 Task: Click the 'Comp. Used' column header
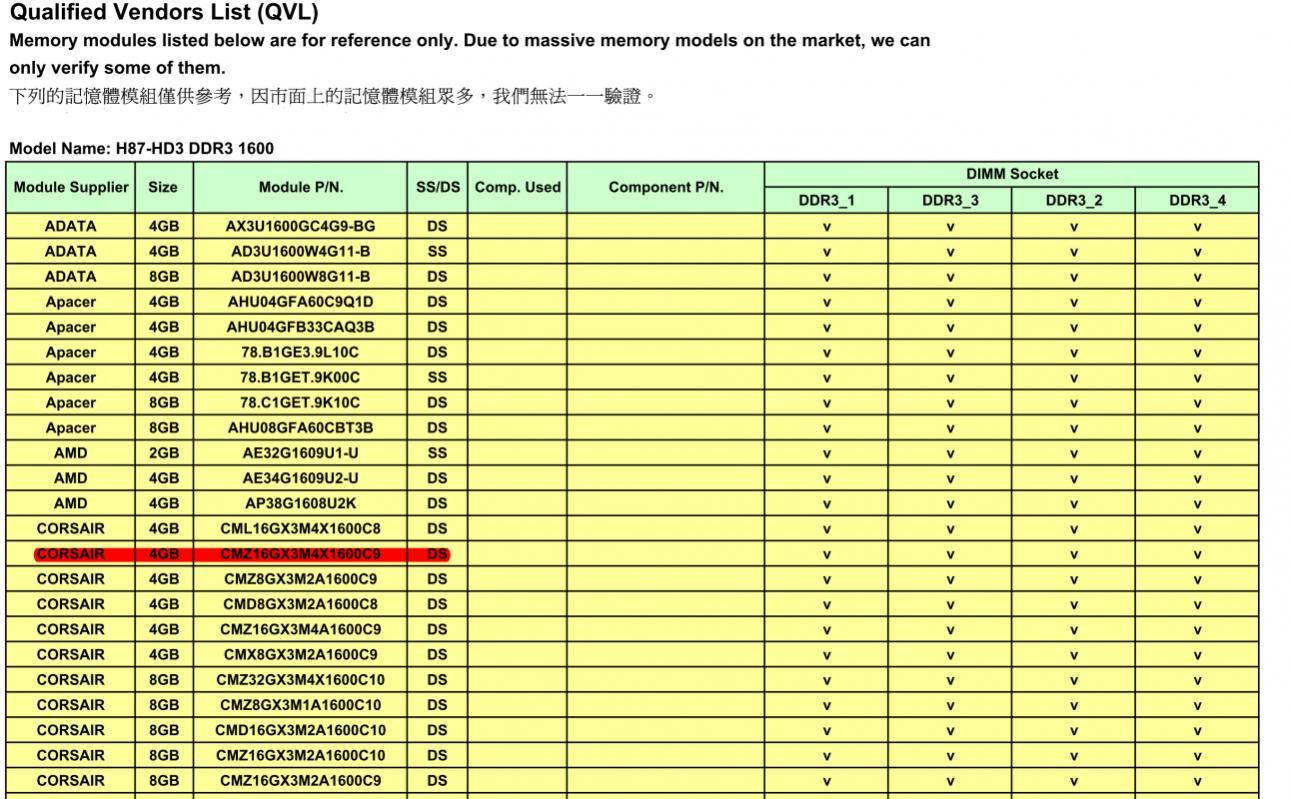coord(517,187)
